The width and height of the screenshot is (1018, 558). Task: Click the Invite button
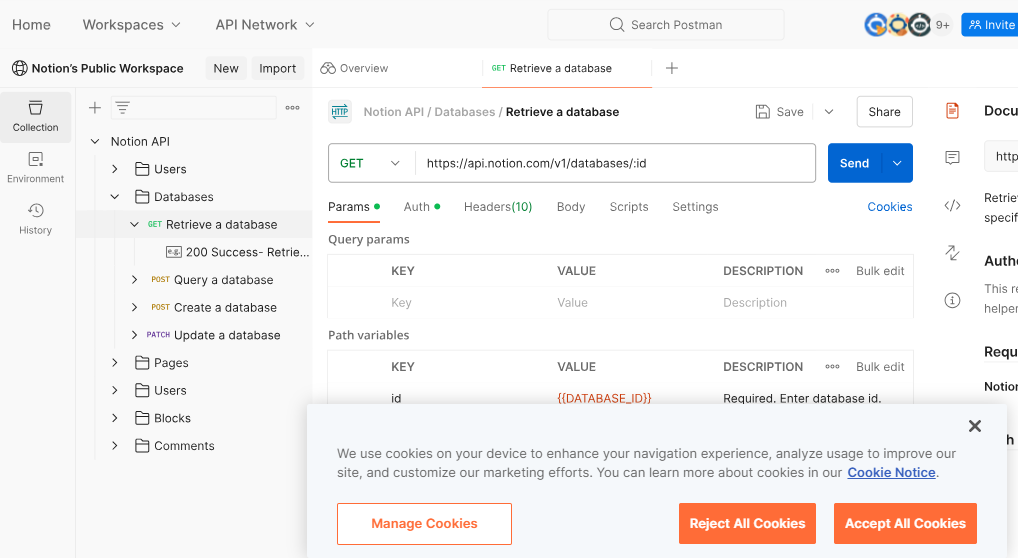click(x=991, y=25)
